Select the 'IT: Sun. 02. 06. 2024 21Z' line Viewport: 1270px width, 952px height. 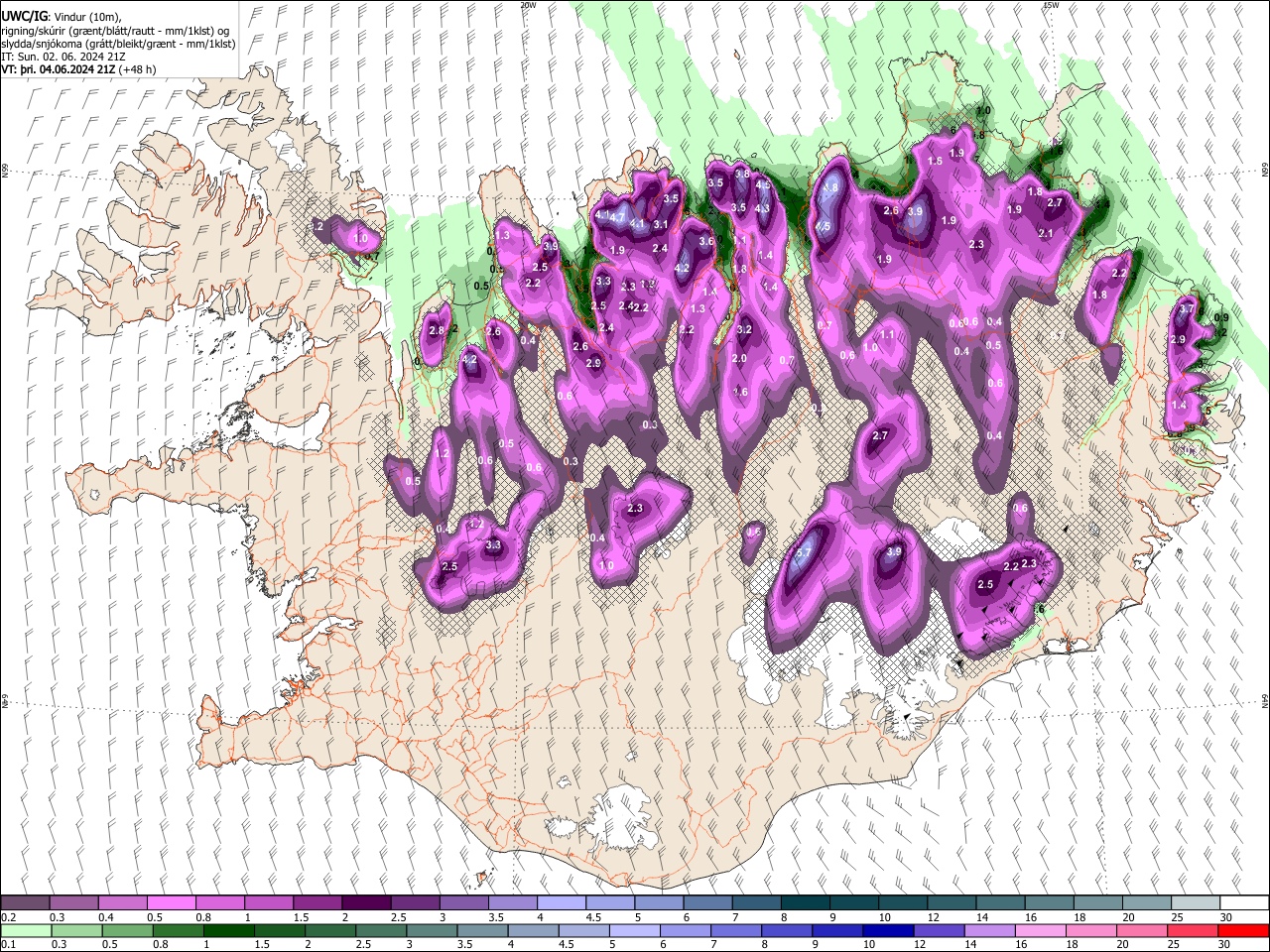click(63, 57)
